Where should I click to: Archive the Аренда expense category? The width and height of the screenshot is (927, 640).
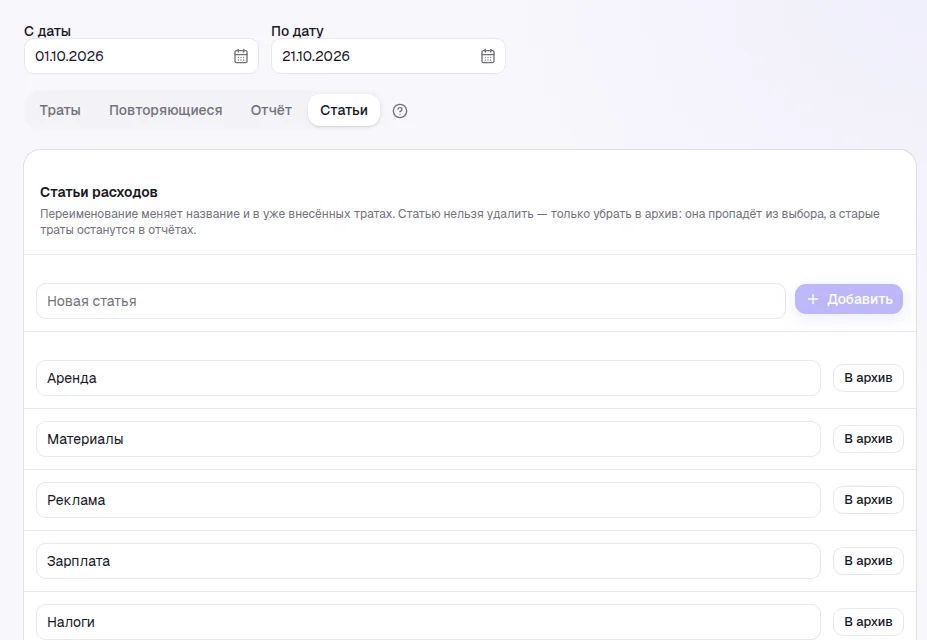tap(868, 378)
